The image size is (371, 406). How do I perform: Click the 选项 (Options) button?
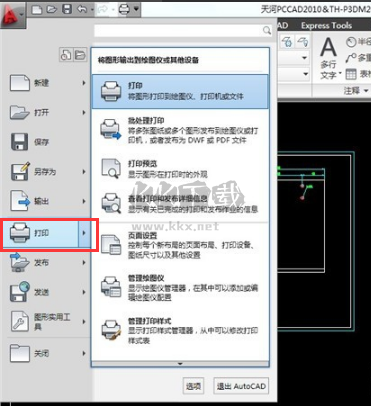tap(193, 386)
